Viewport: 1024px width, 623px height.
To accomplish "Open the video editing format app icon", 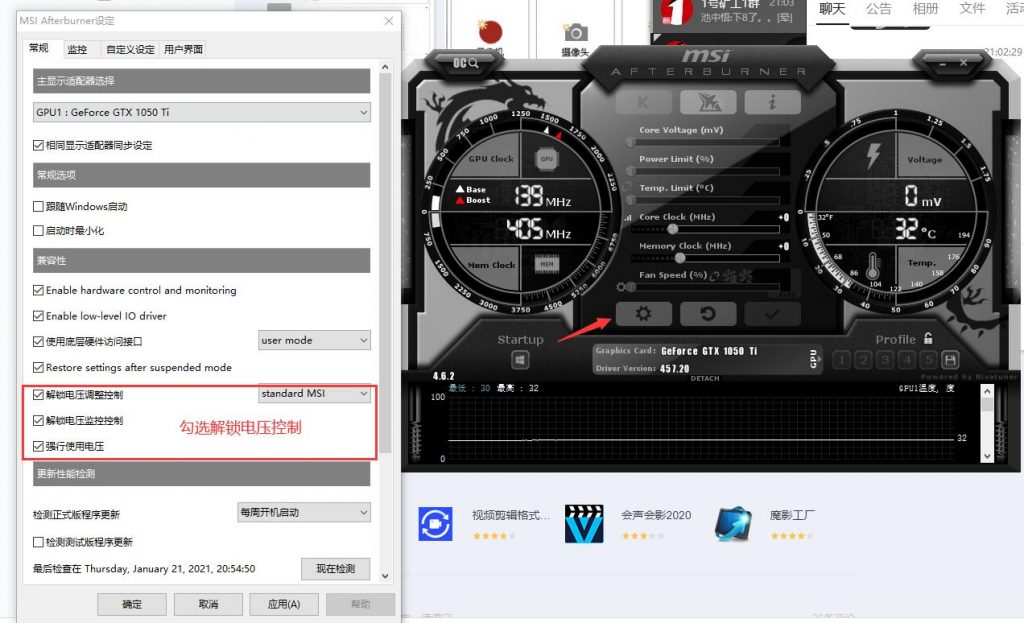I will point(436,523).
